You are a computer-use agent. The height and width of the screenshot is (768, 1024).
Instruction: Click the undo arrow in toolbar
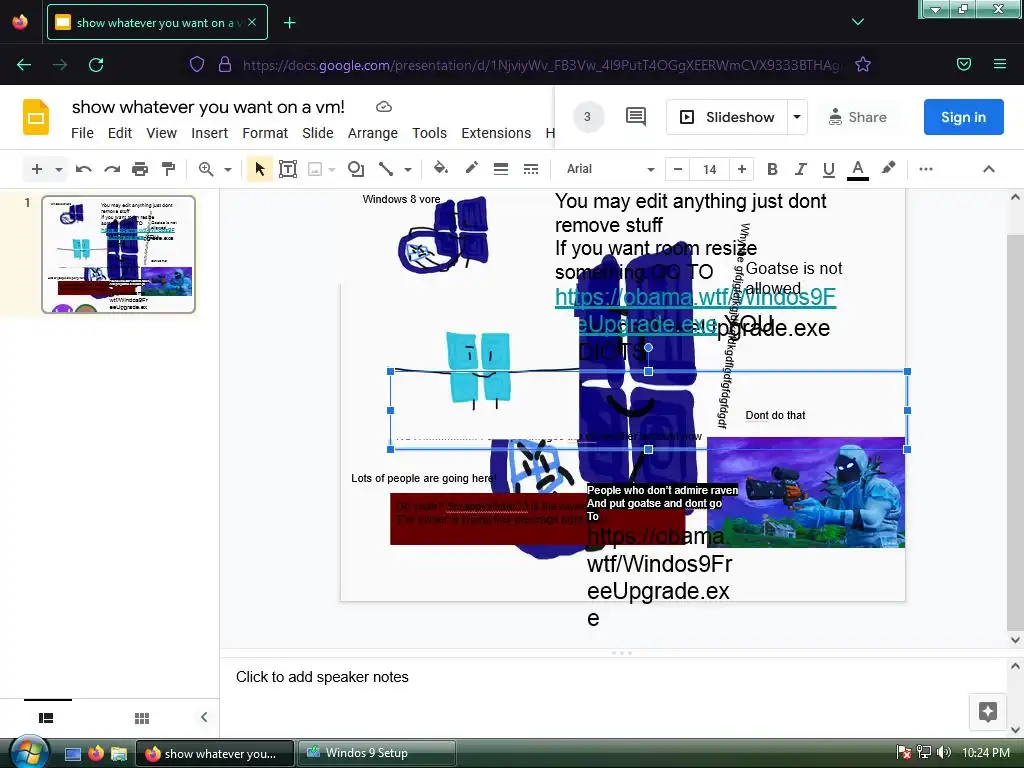83,169
